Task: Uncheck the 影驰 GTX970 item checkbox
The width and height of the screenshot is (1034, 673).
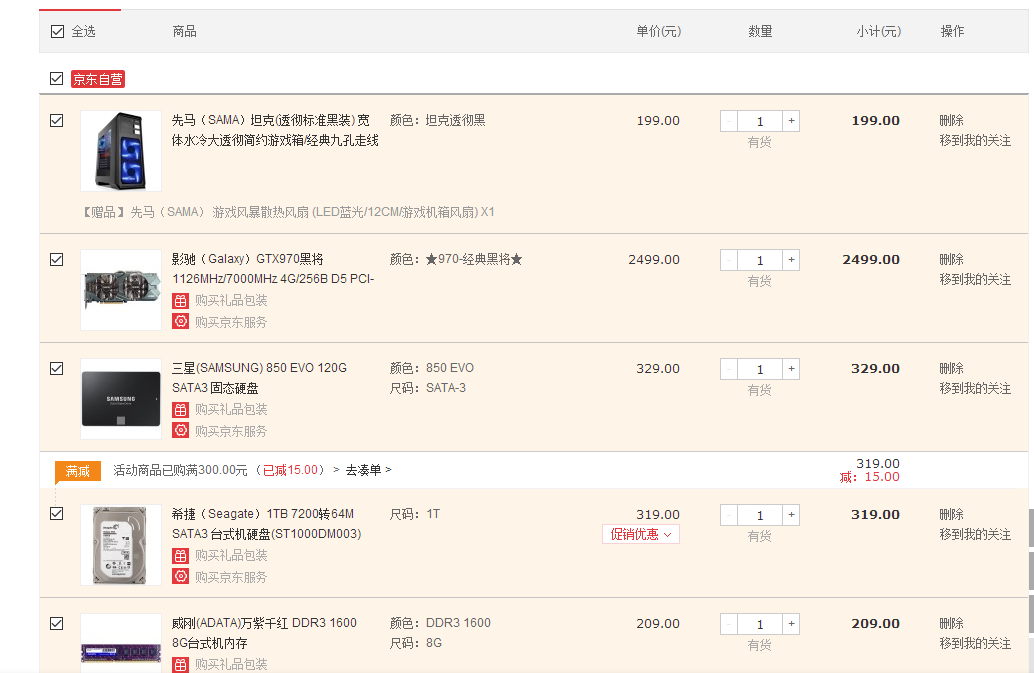Action: (57, 260)
